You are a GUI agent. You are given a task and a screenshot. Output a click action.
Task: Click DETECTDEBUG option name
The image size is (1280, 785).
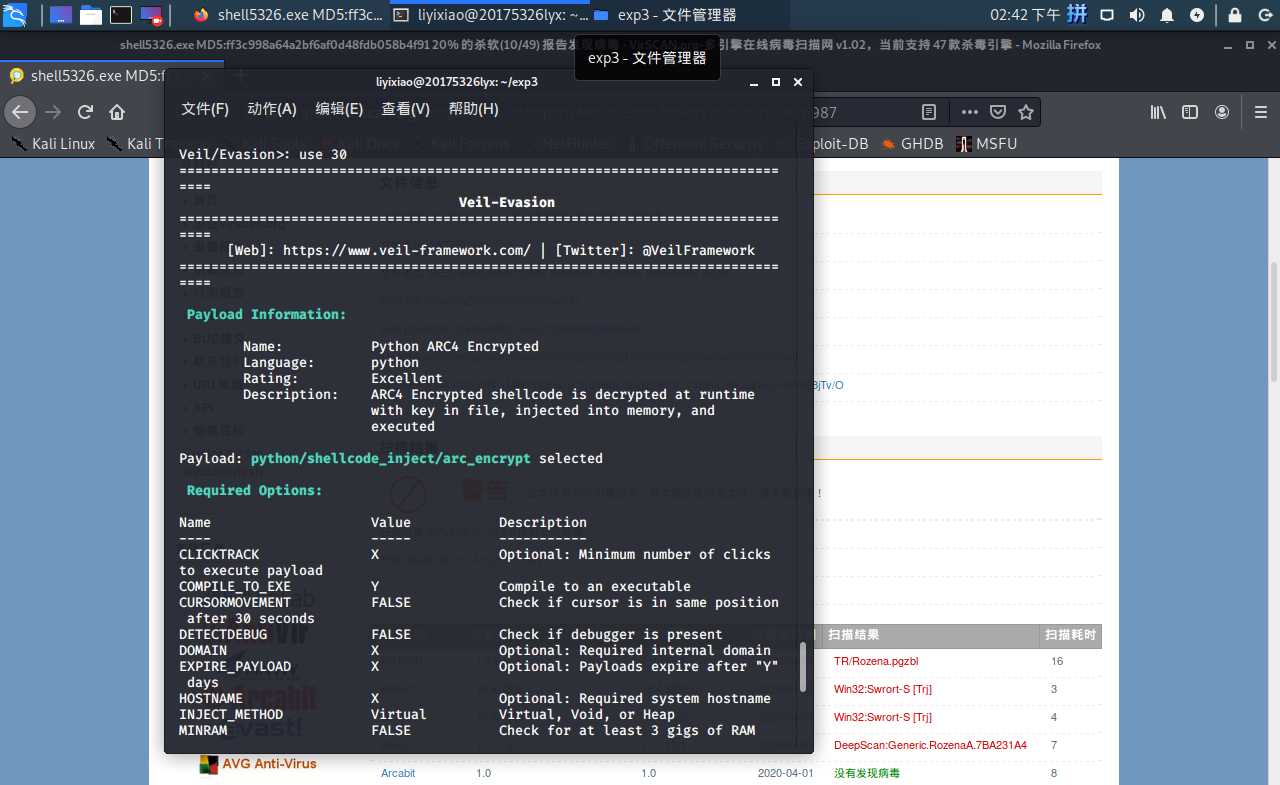click(223, 634)
